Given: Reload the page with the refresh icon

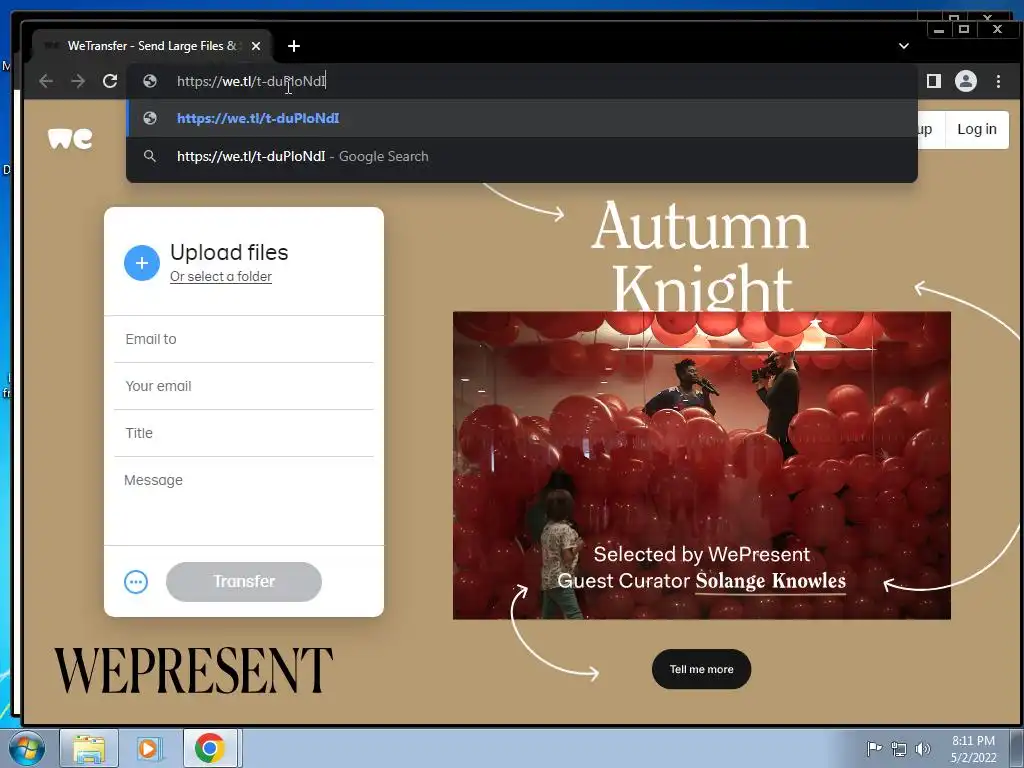Looking at the screenshot, I should click(110, 81).
